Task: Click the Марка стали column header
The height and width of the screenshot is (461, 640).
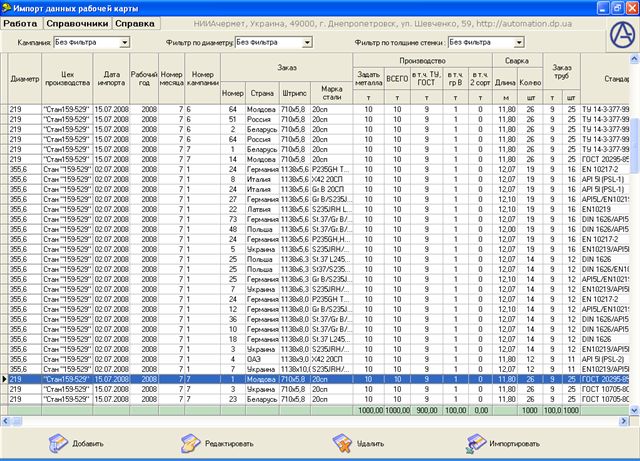Action: click(x=331, y=93)
